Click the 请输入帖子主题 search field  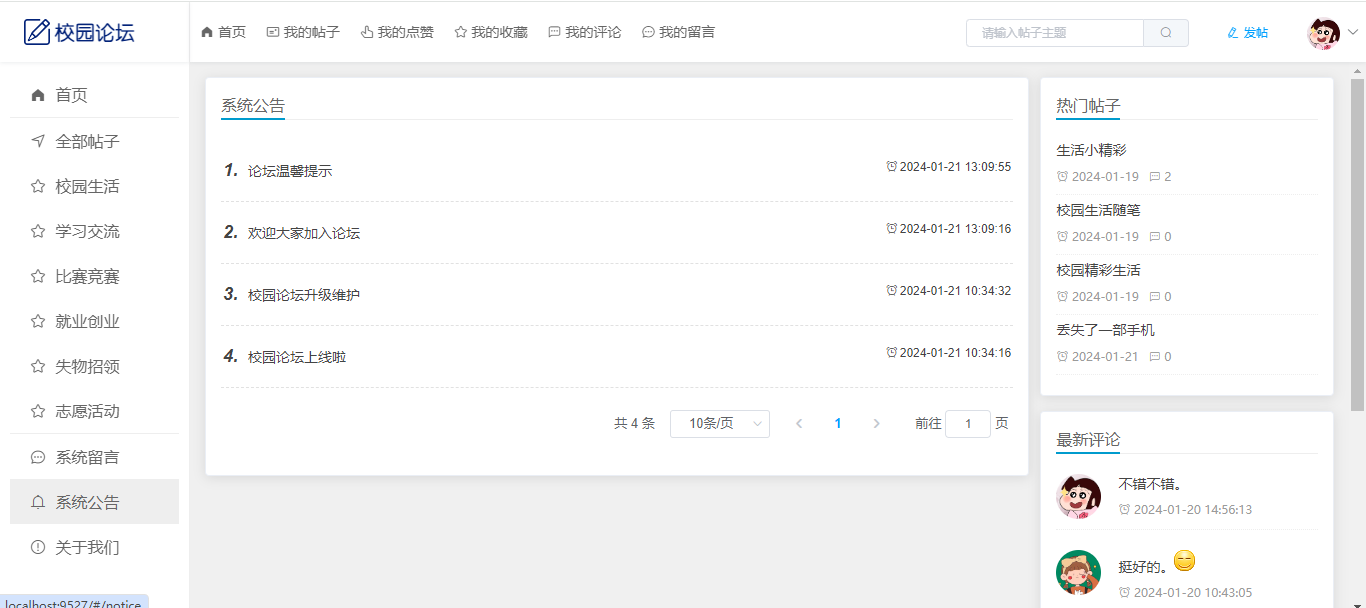[1055, 33]
